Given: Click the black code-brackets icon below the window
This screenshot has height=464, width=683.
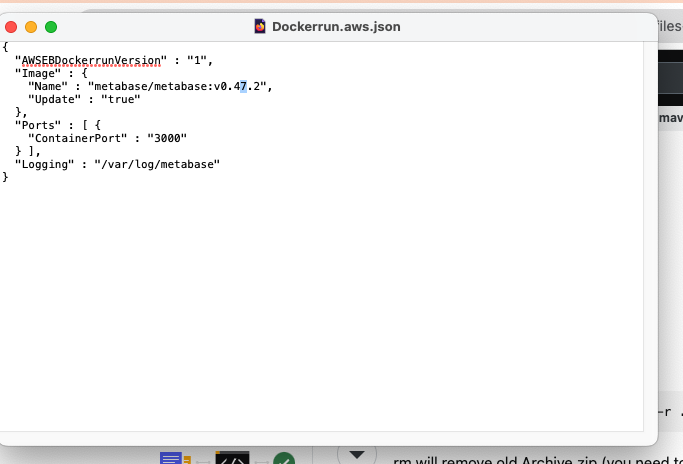Looking at the screenshot, I should click(x=232, y=457).
